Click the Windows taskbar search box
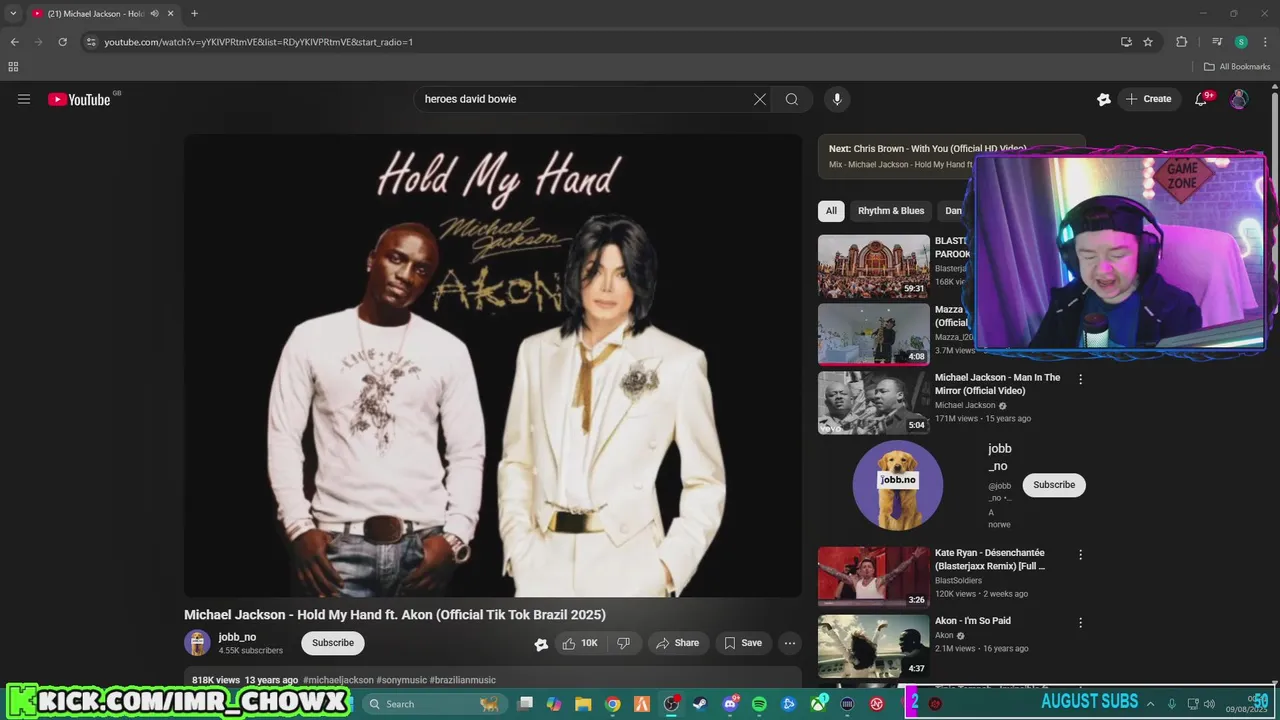1280x720 pixels. pyautogui.click(x=433, y=704)
